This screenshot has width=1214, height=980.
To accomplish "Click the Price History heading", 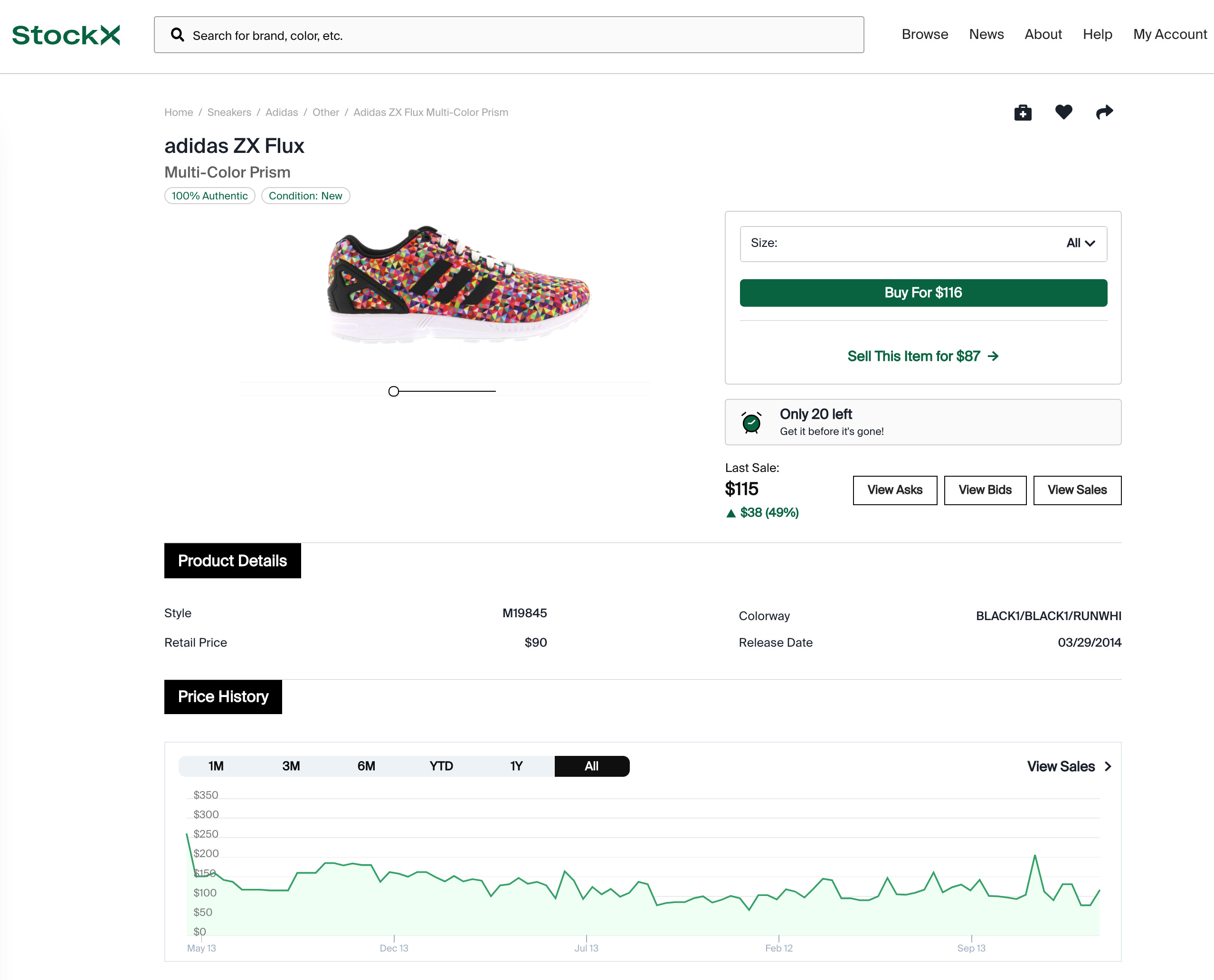I will (223, 697).
